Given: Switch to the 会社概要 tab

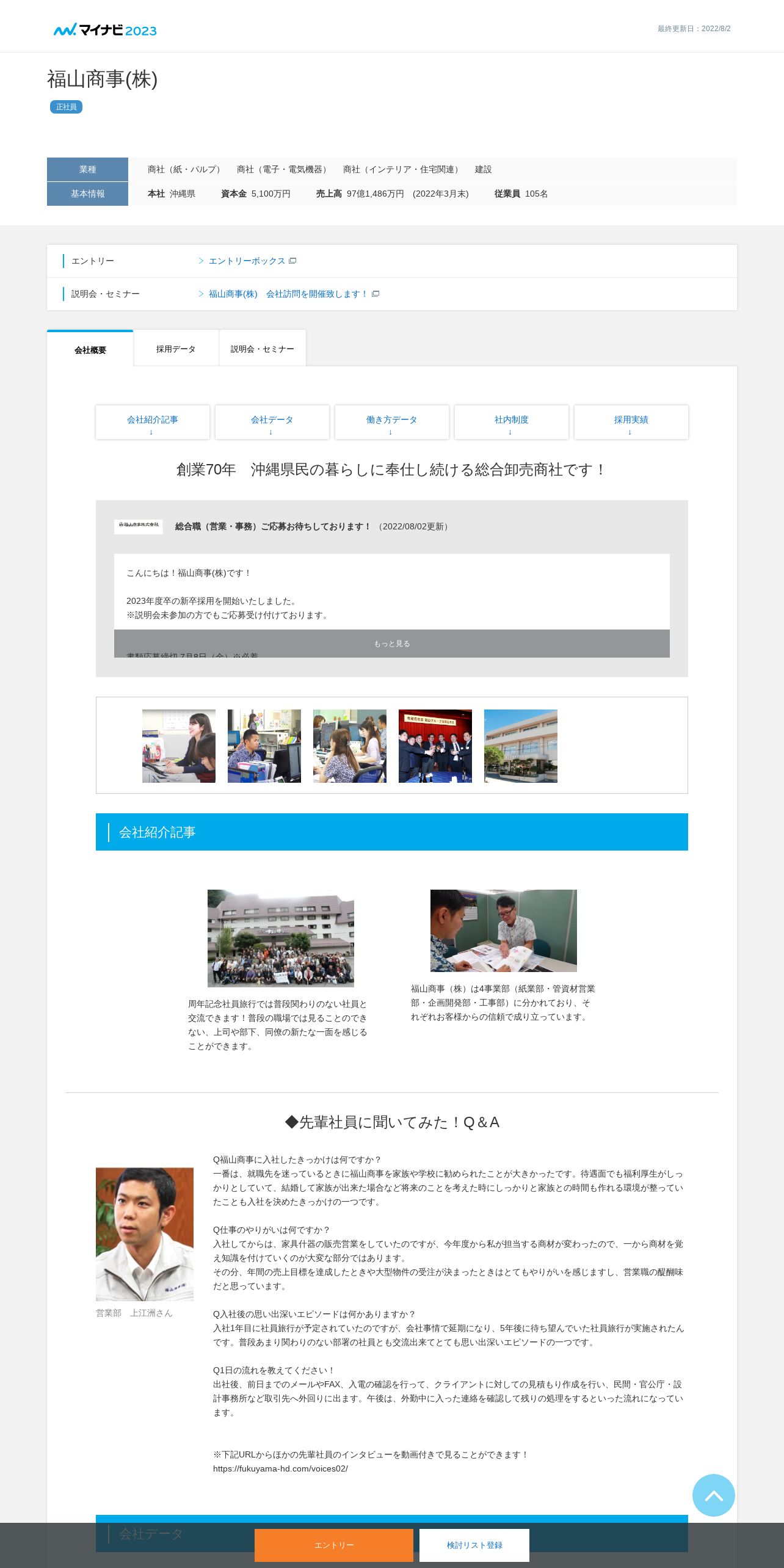Looking at the screenshot, I should coord(90,349).
